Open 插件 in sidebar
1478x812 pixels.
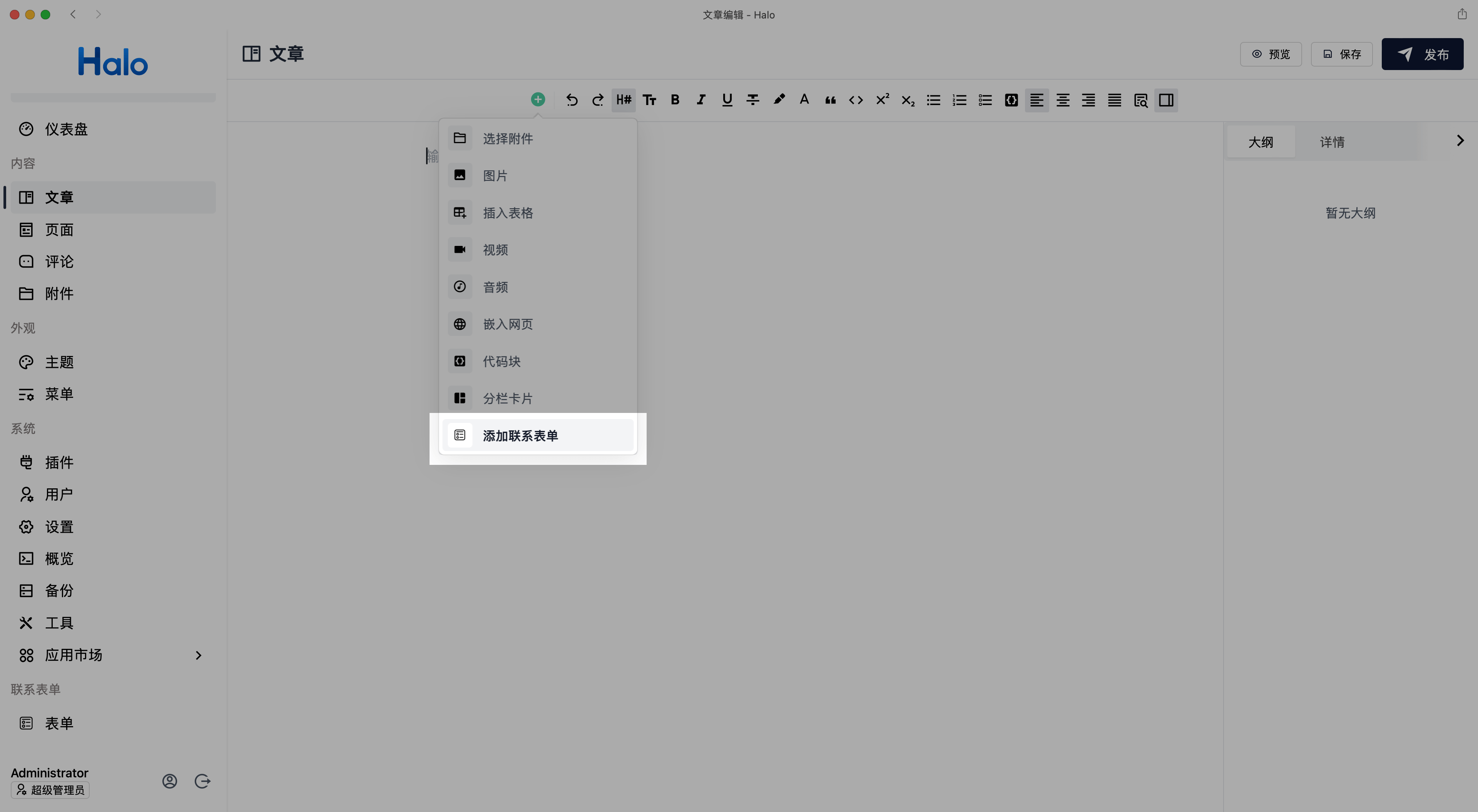pyautogui.click(x=113, y=463)
